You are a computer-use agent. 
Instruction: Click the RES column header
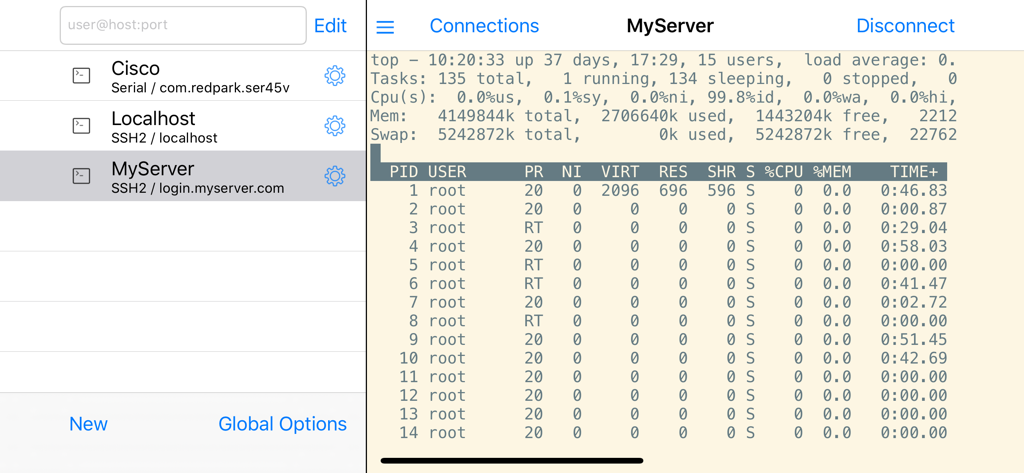[673, 172]
